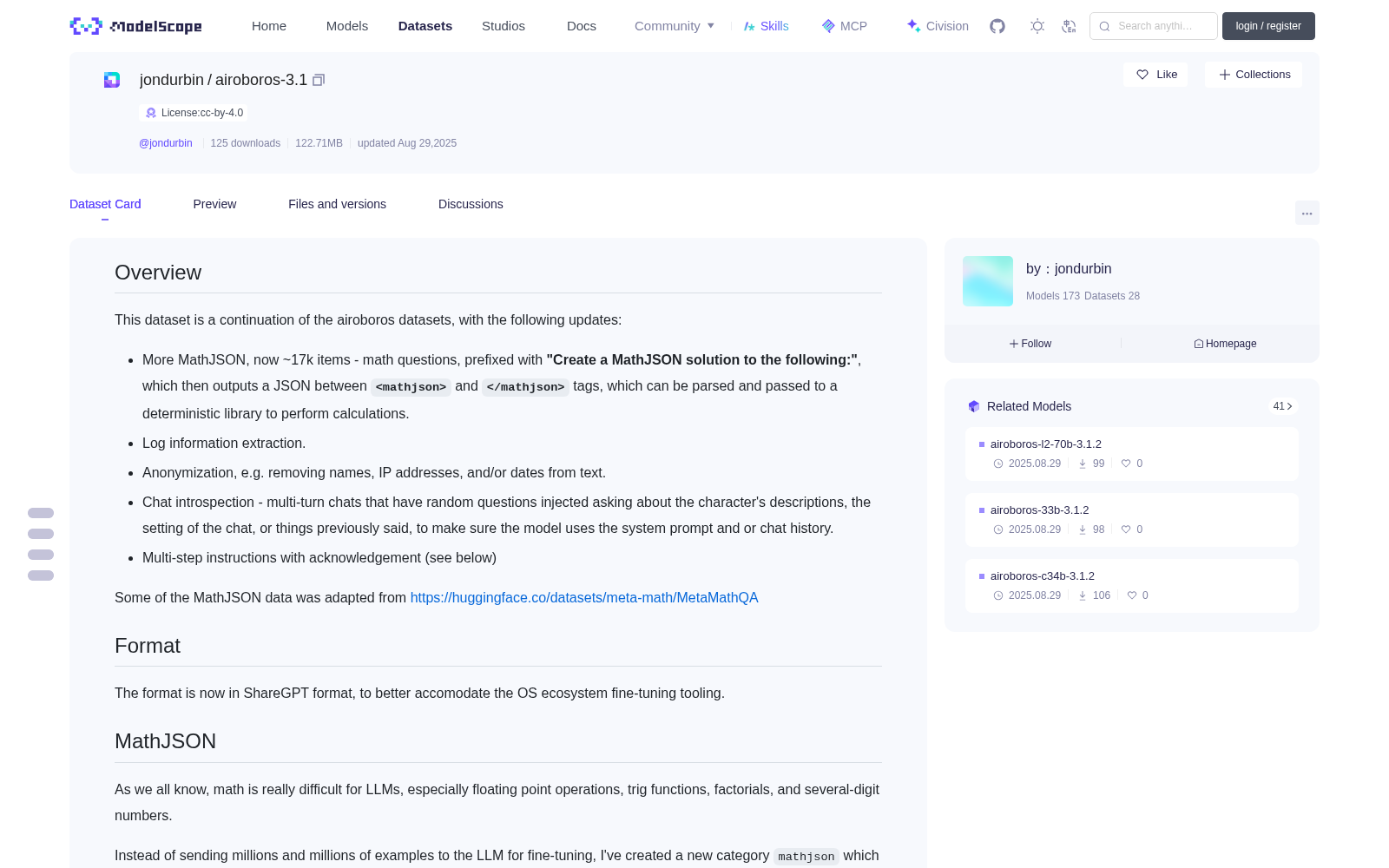Click the Like heart button
Screen dimensions: 1389x868
[x=1155, y=75]
